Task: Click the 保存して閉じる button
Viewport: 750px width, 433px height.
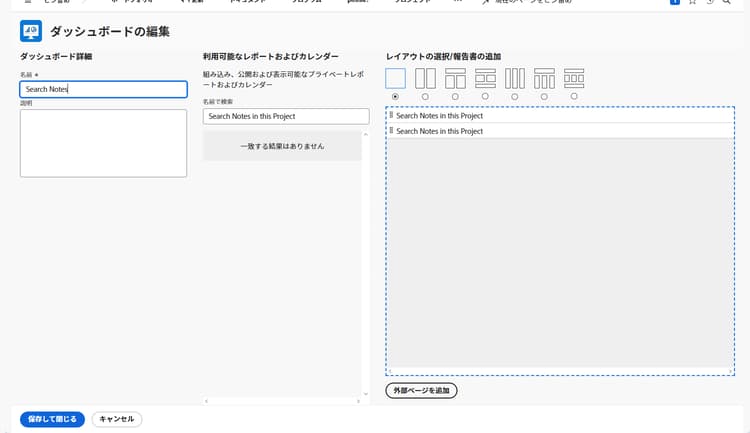Action: 52,419
